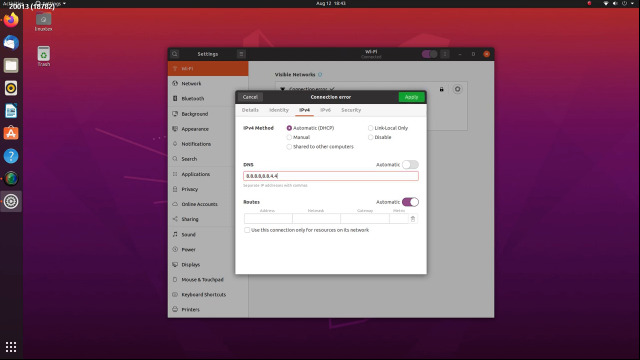Open the system menu dropdown arrow
Image resolution: width=640 pixels, height=360 pixels.
633,3
